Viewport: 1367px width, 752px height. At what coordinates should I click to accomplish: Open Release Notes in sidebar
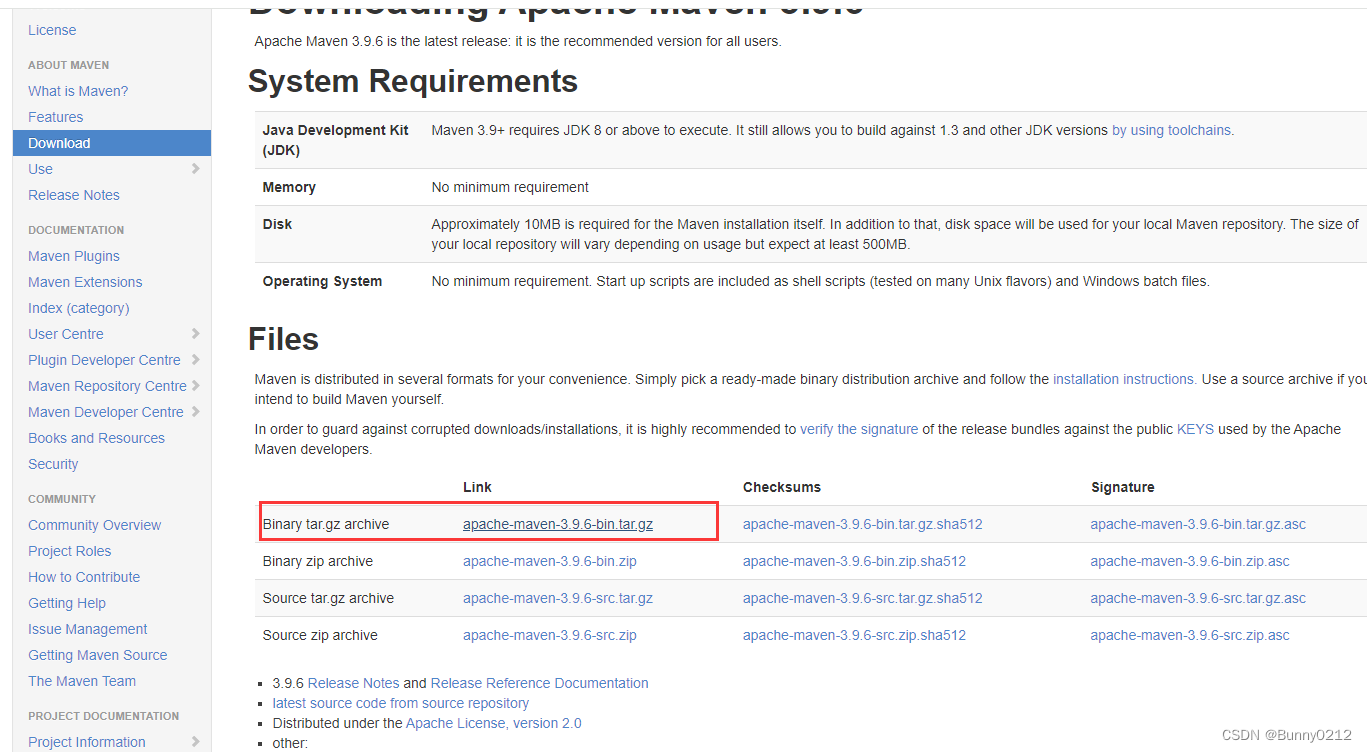click(74, 195)
